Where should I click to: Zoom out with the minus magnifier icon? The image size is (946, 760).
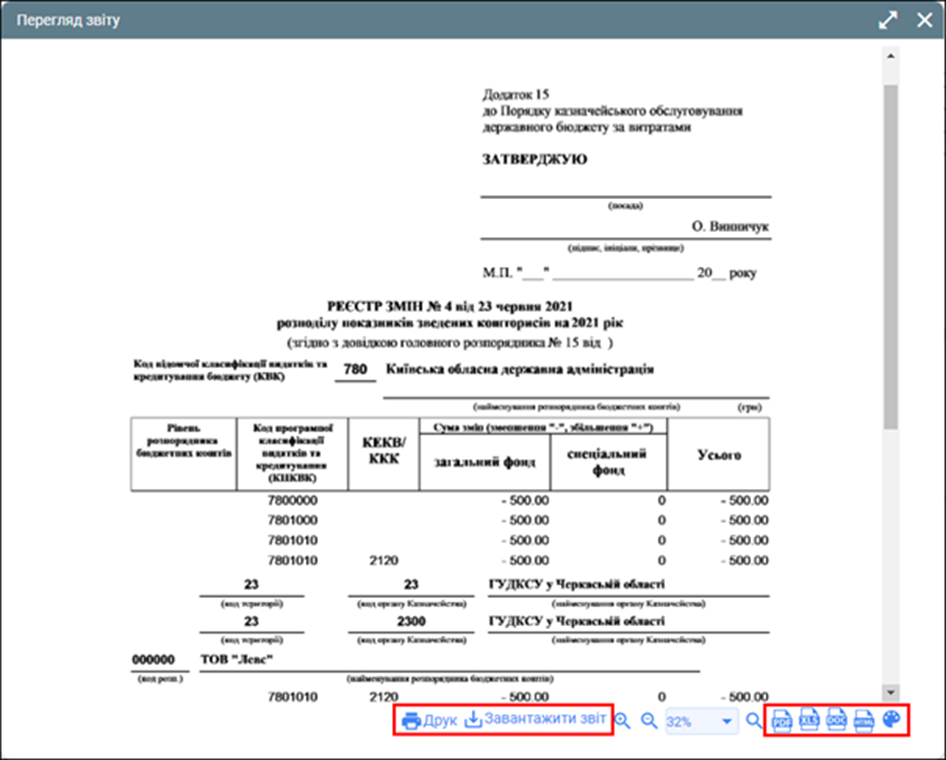pos(649,720)
